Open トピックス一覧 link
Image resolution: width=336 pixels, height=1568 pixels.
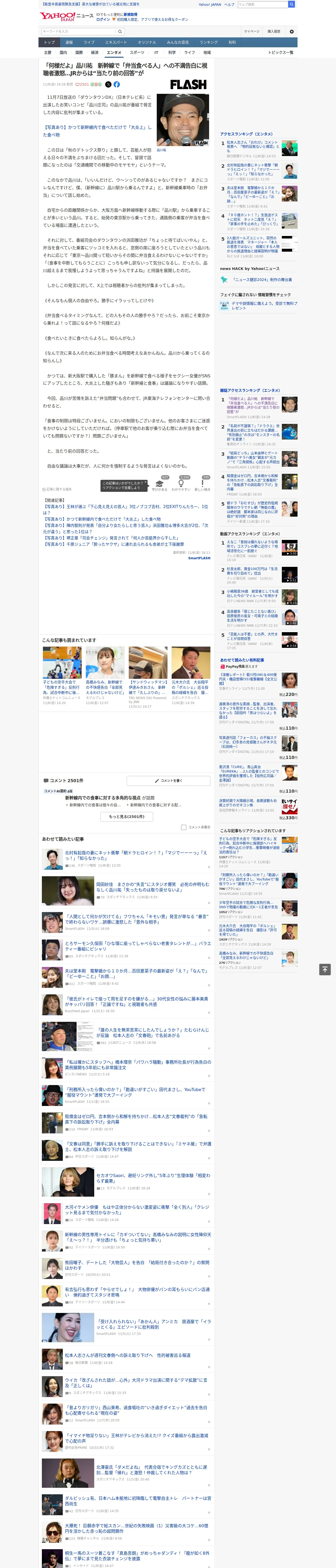(x=281, y=52)
